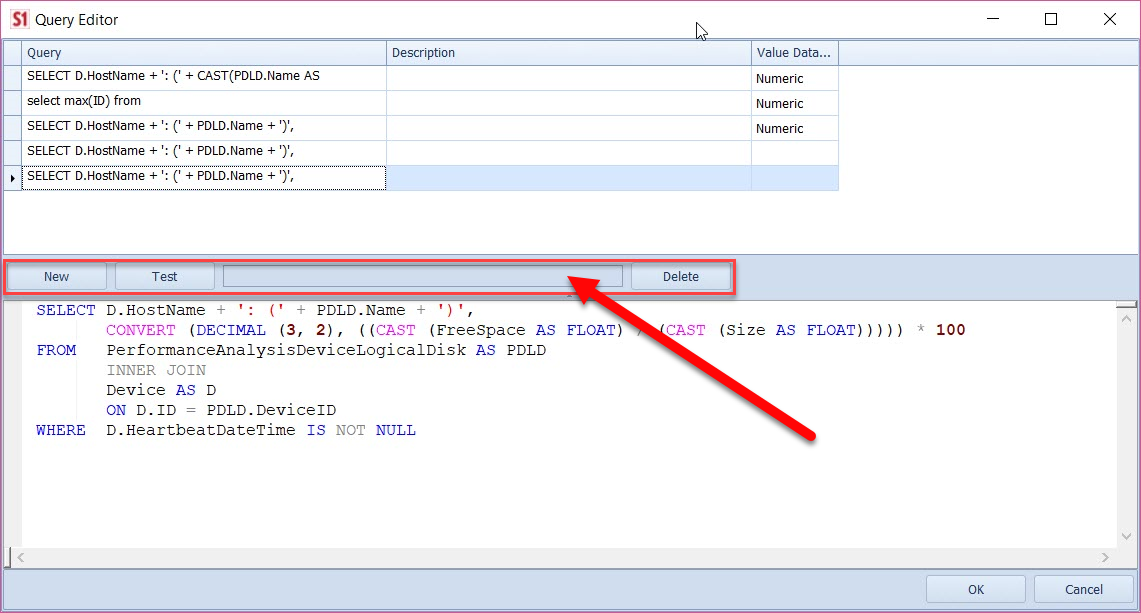Click the SELECT keyword in the SQL text
The width and height of the screenshot is (1141, 613).
click(x=64, y=310)
